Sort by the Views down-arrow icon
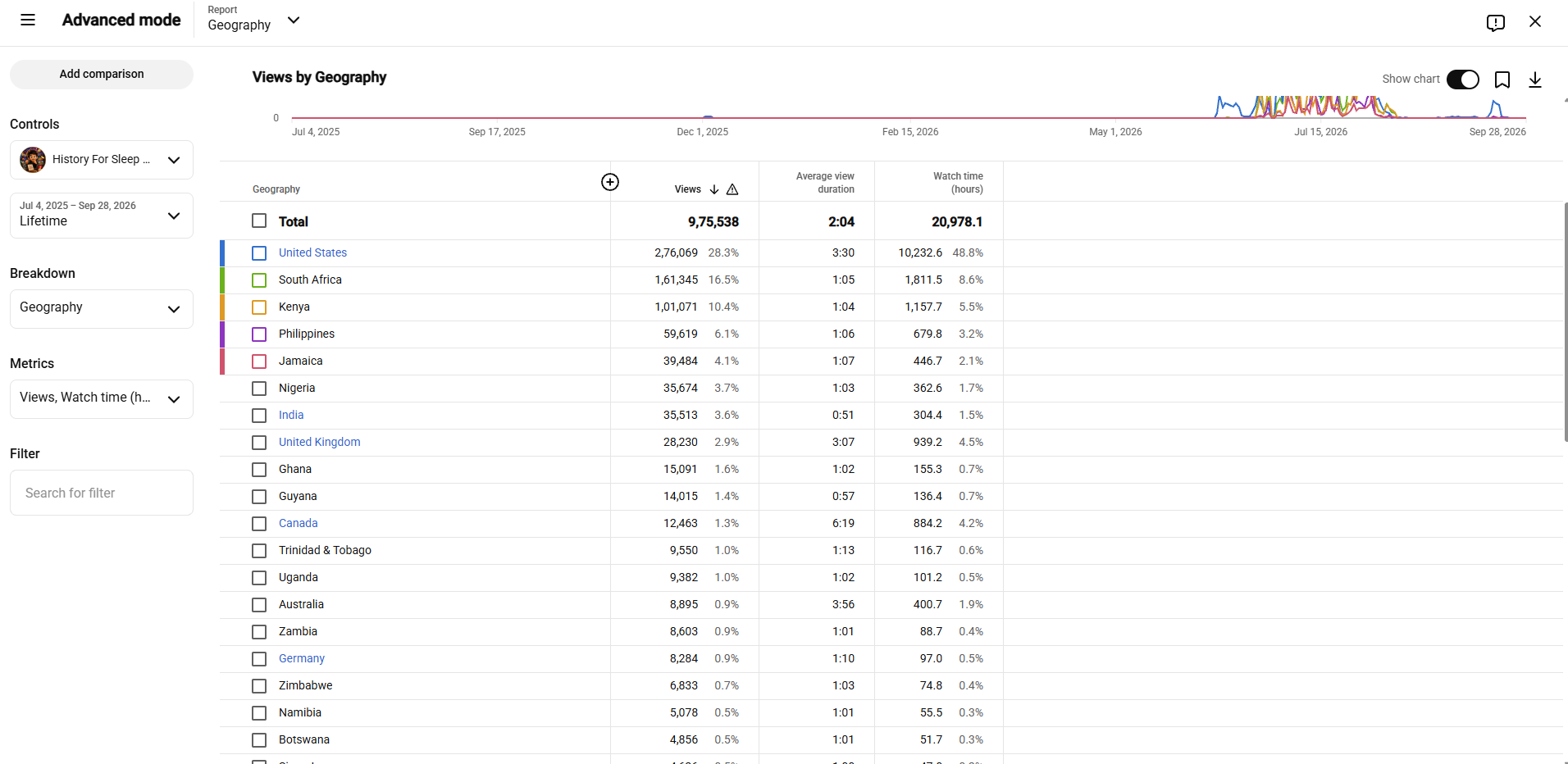Viewport: 1568px width, 764px height. 714,189
